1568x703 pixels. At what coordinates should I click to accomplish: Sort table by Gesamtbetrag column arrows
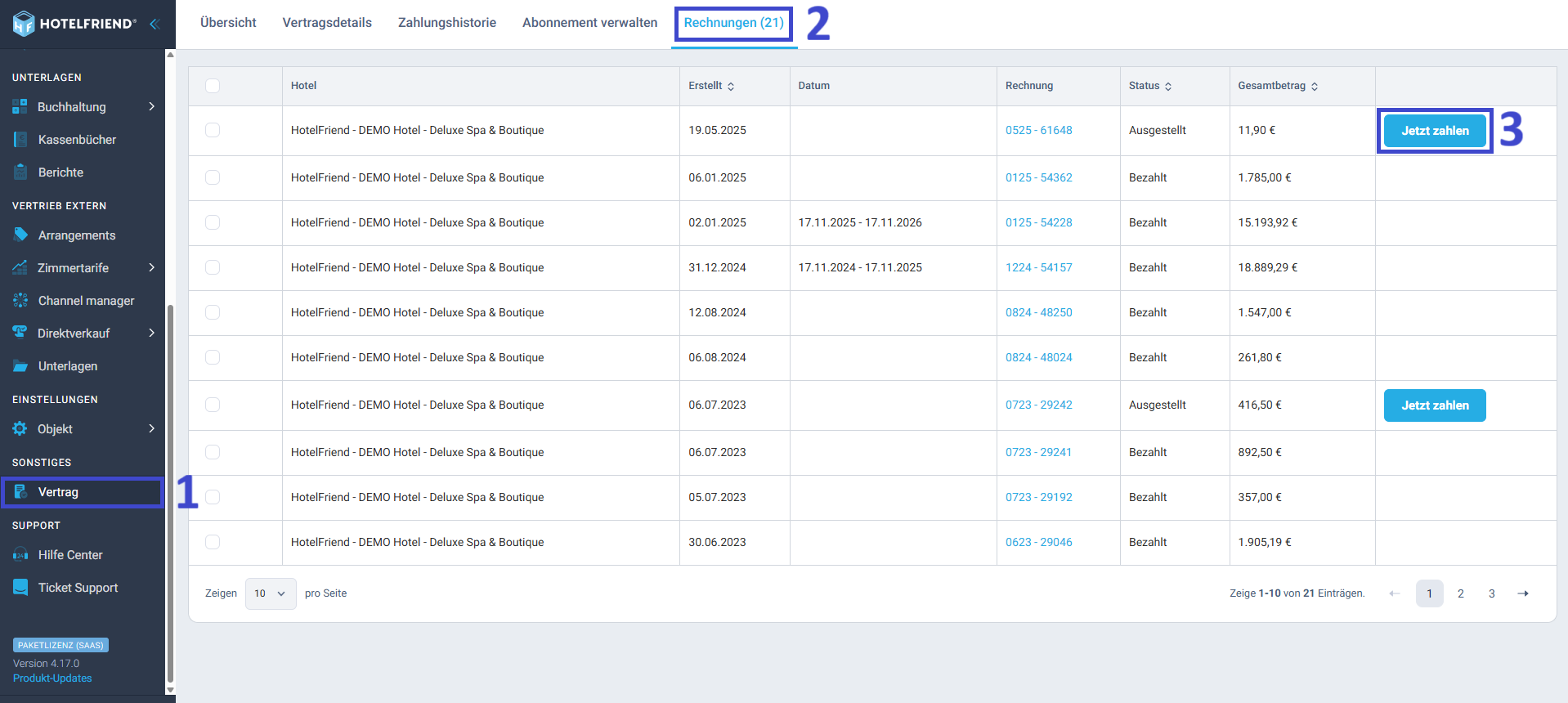pos(1315,87)
